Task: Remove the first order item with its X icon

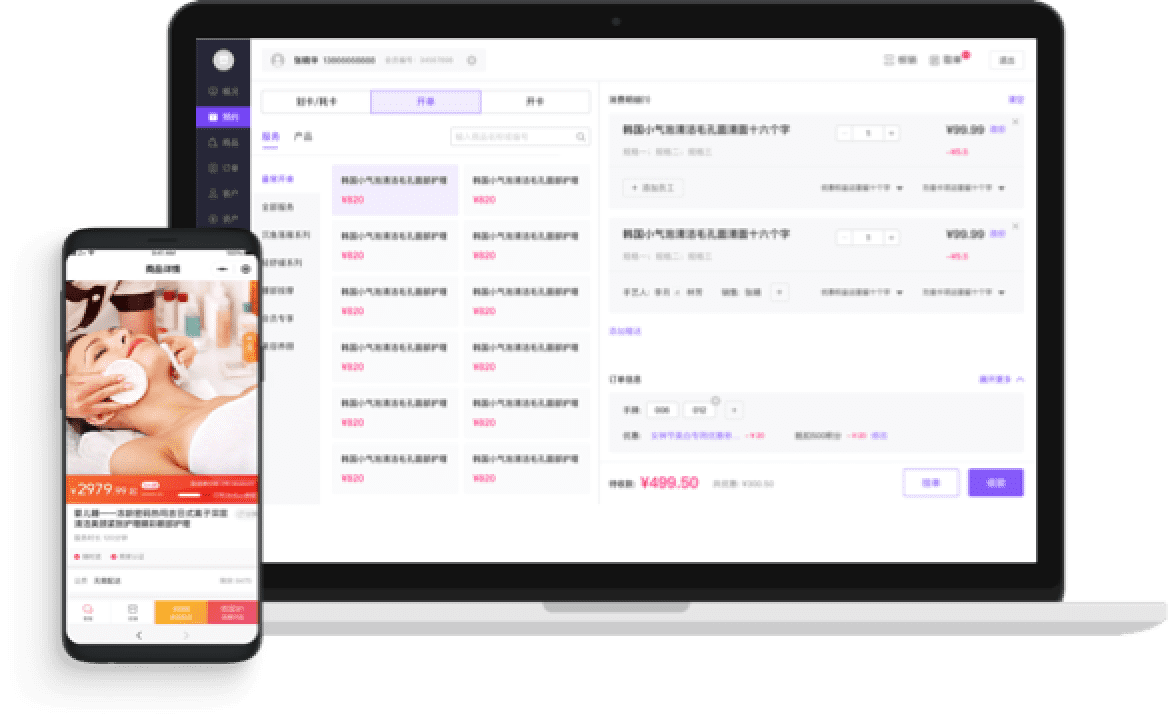Action: click(x=1015, y=122)
